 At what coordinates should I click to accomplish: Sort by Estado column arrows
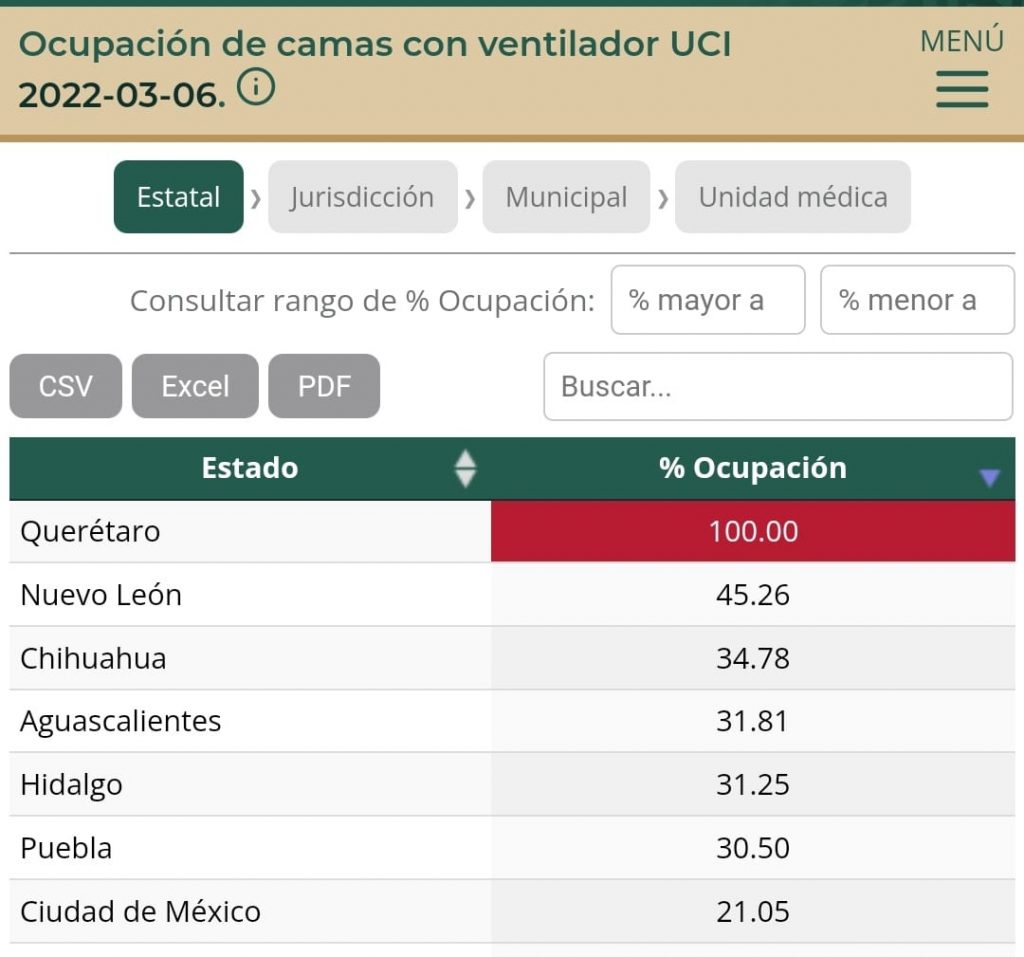click(x=465, y=468)
